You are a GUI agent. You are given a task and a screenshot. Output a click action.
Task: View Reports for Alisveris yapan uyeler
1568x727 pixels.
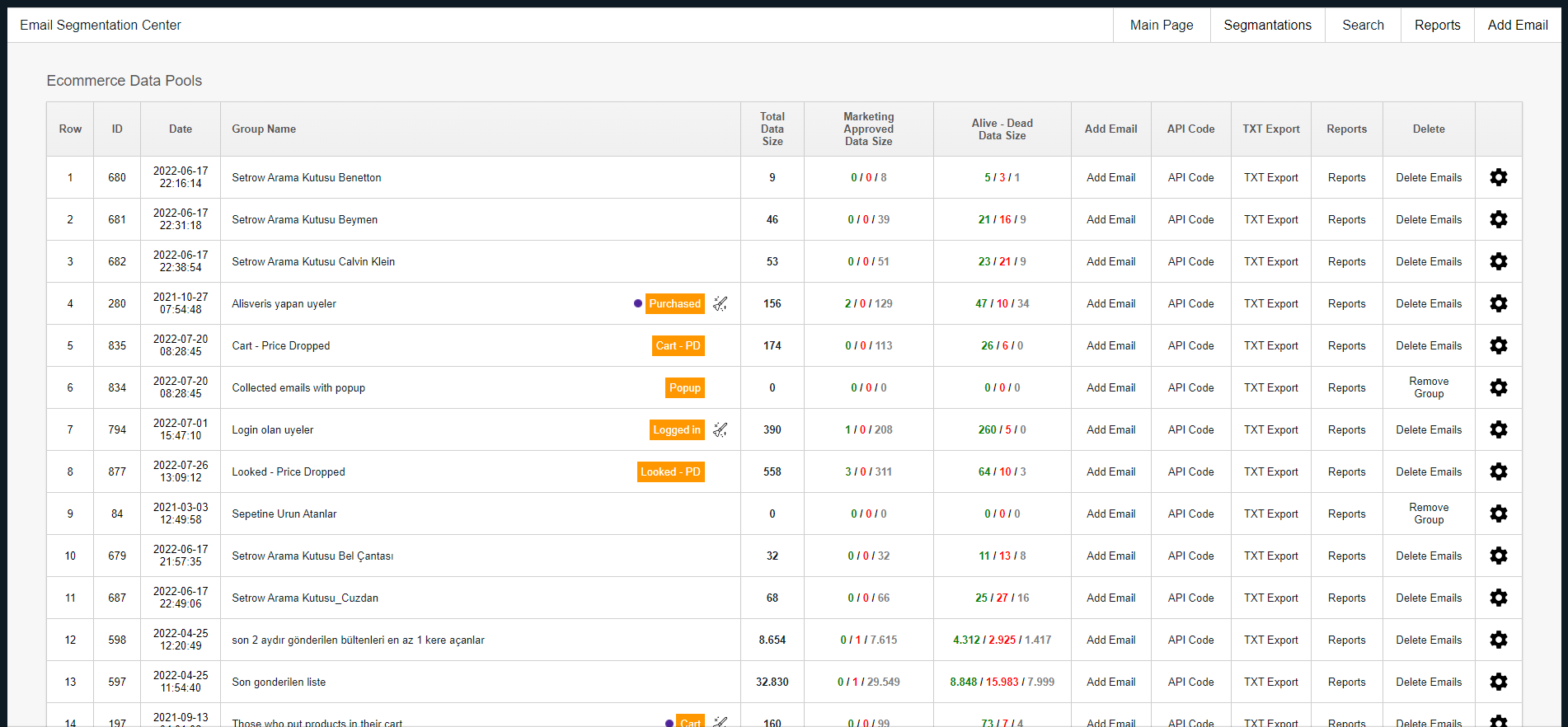1346,303
